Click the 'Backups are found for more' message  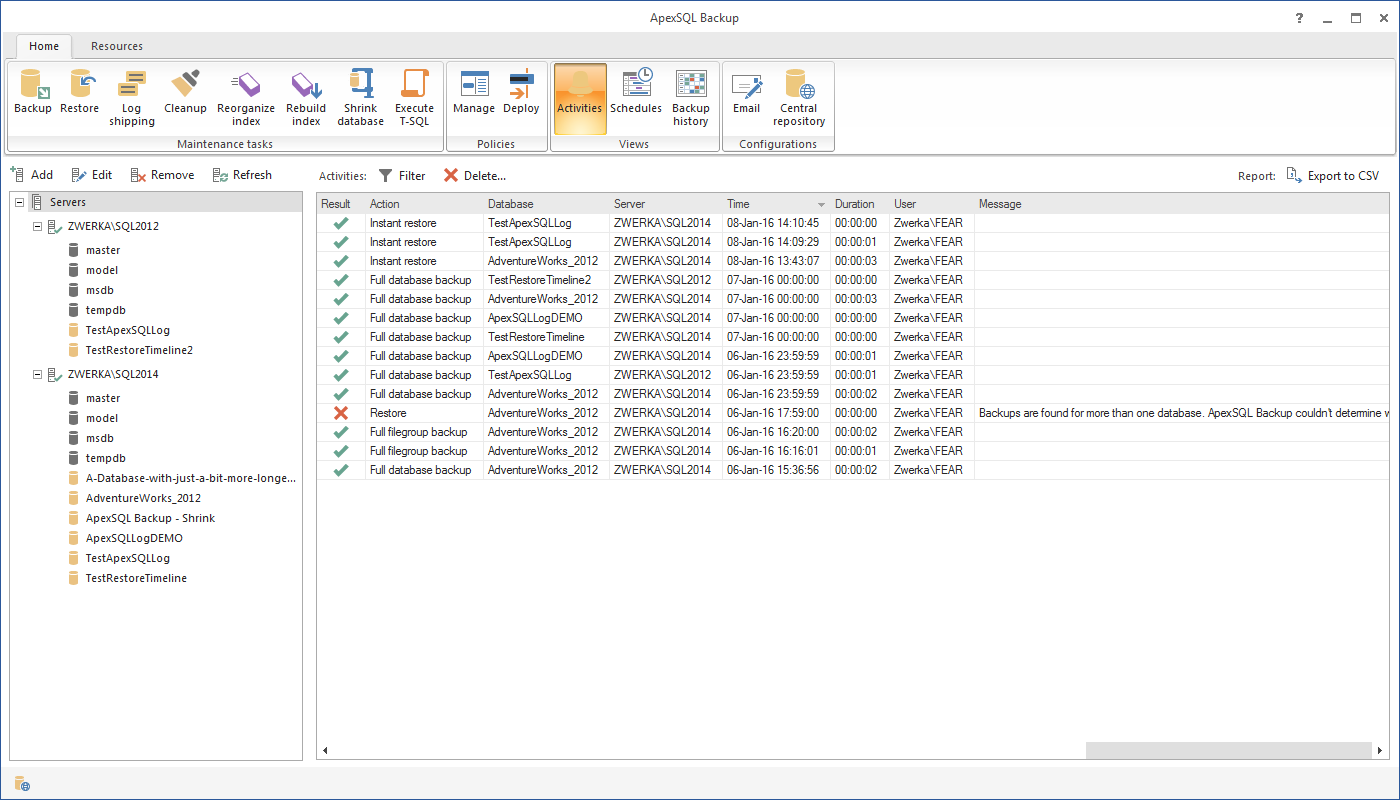[x=1184, y=413]
